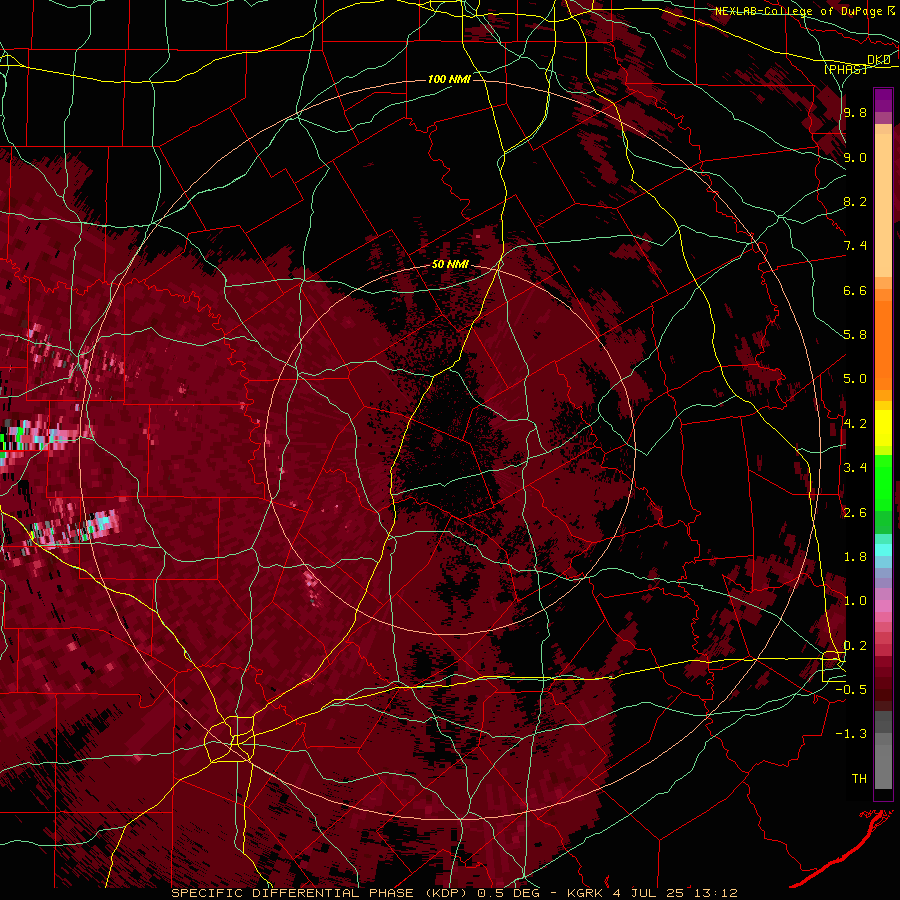This screenshot has height=900, width=900.
Task: Click the gray segment of the color bar
Action: point(883,752)
